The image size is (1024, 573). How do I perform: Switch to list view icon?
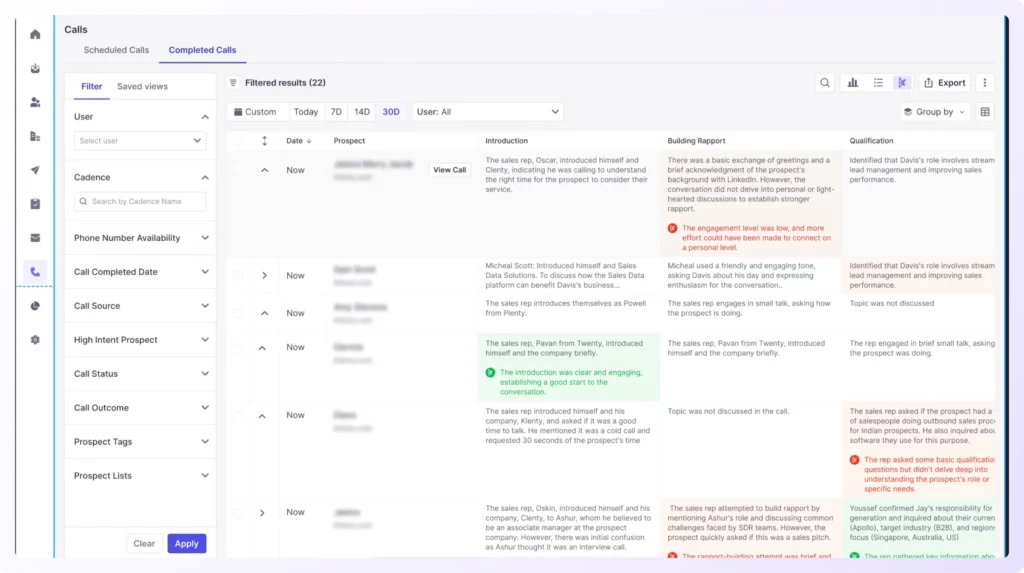878,83
